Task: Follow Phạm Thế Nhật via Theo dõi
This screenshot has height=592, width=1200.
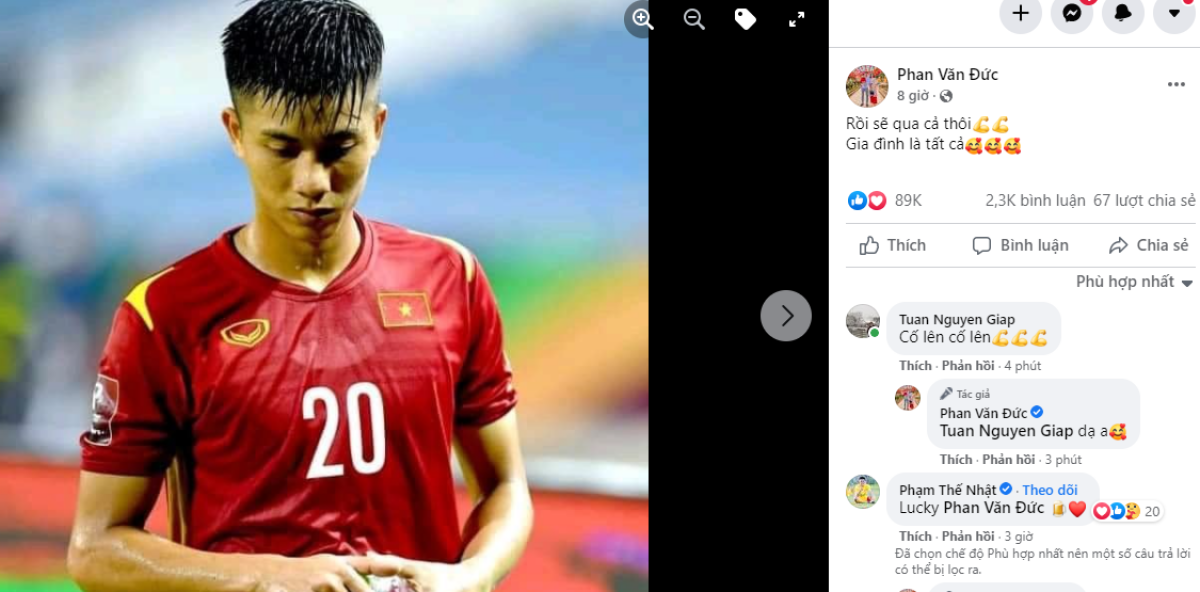Action: point(1050,490)
